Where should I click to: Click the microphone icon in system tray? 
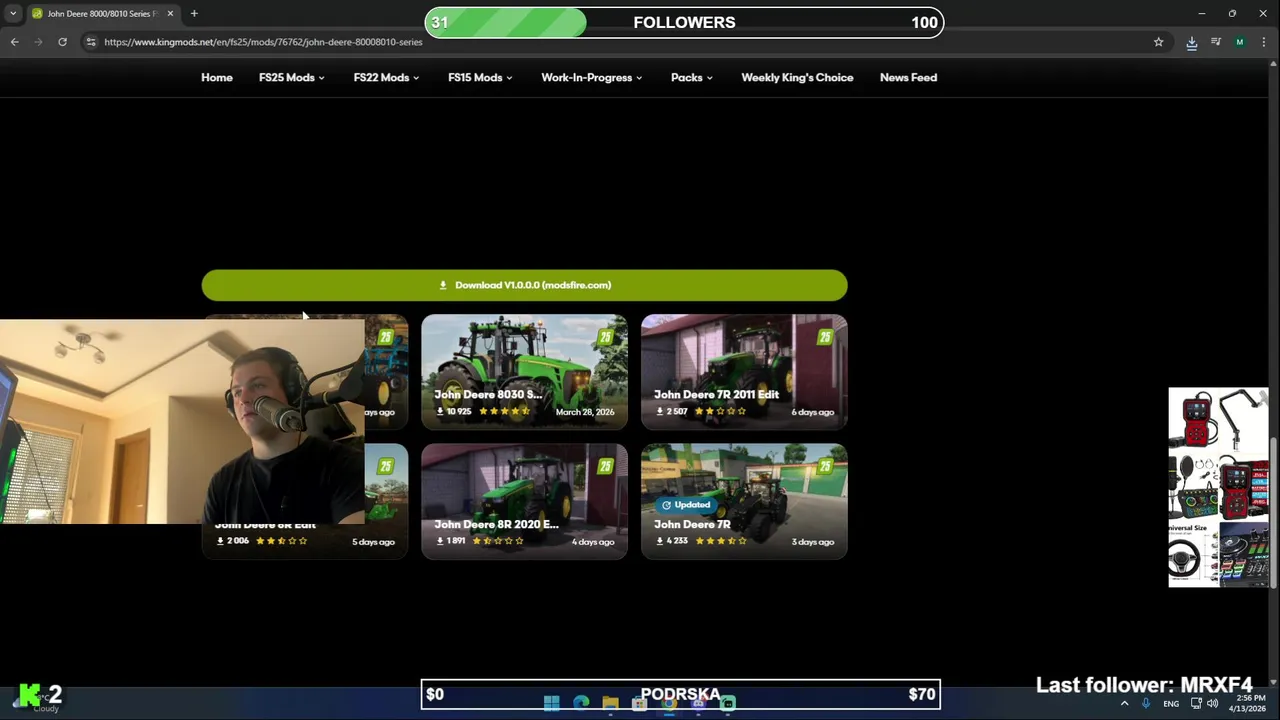(1146, 704)
